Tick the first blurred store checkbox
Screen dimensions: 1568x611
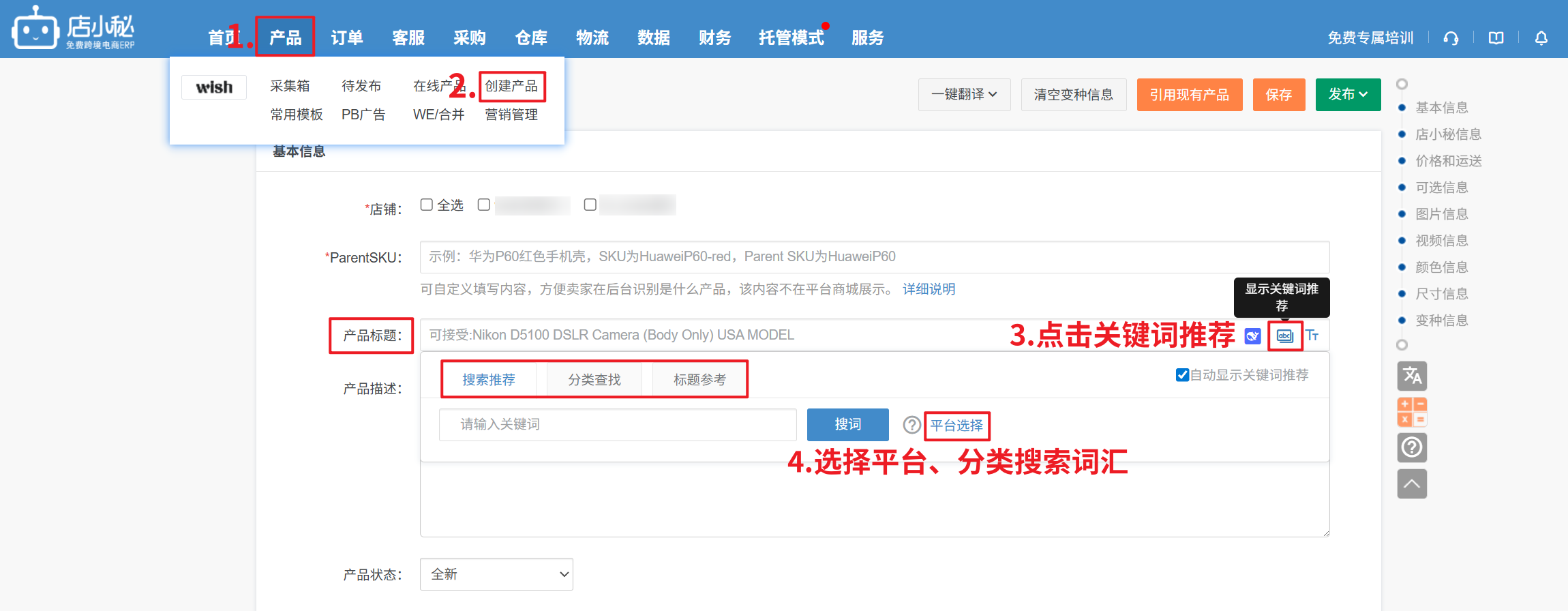(x=484, y=205)
